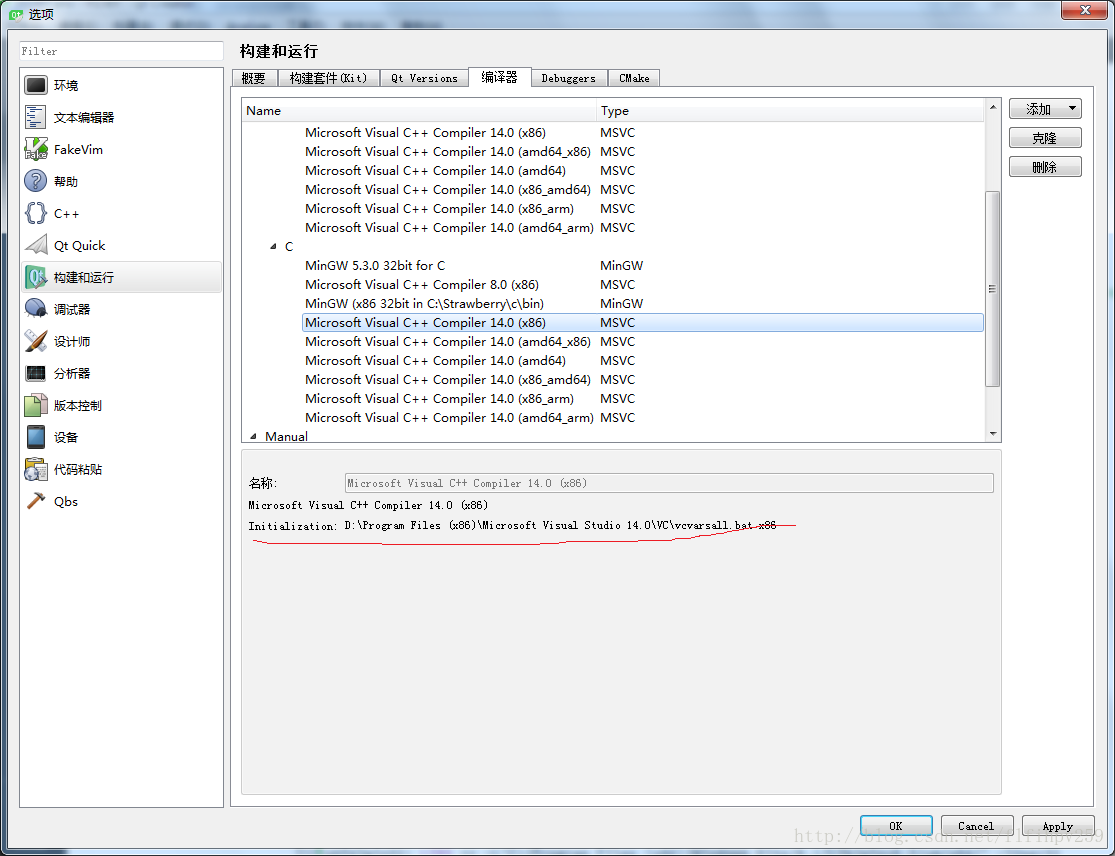Open the 文本编辑器 icon
The height and width of the screenshot is (856, 1115).
pyautogui.click(x=36, y=117)
